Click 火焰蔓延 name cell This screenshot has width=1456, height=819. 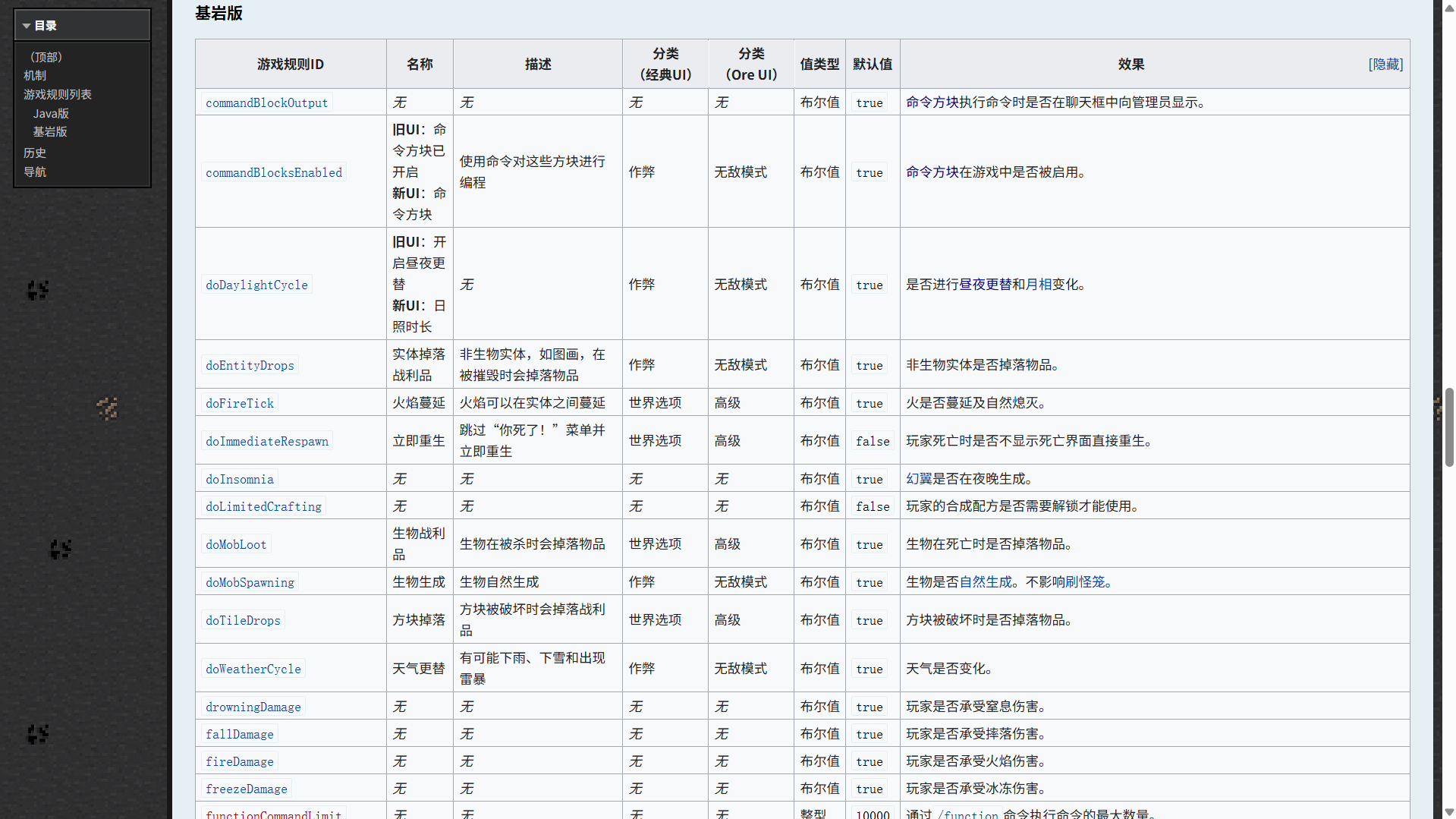click(419, 403)
